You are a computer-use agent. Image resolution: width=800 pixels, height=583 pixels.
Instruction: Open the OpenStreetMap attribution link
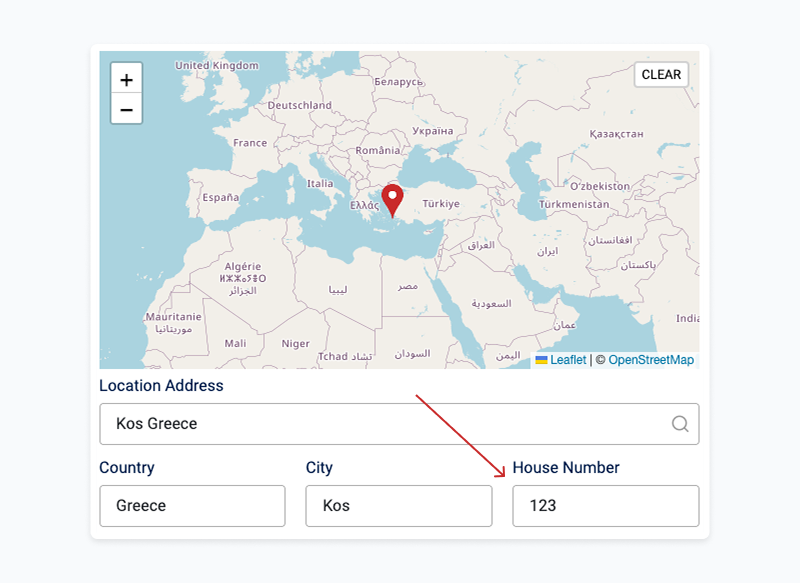pyautogui.click(x=650, y=360)
